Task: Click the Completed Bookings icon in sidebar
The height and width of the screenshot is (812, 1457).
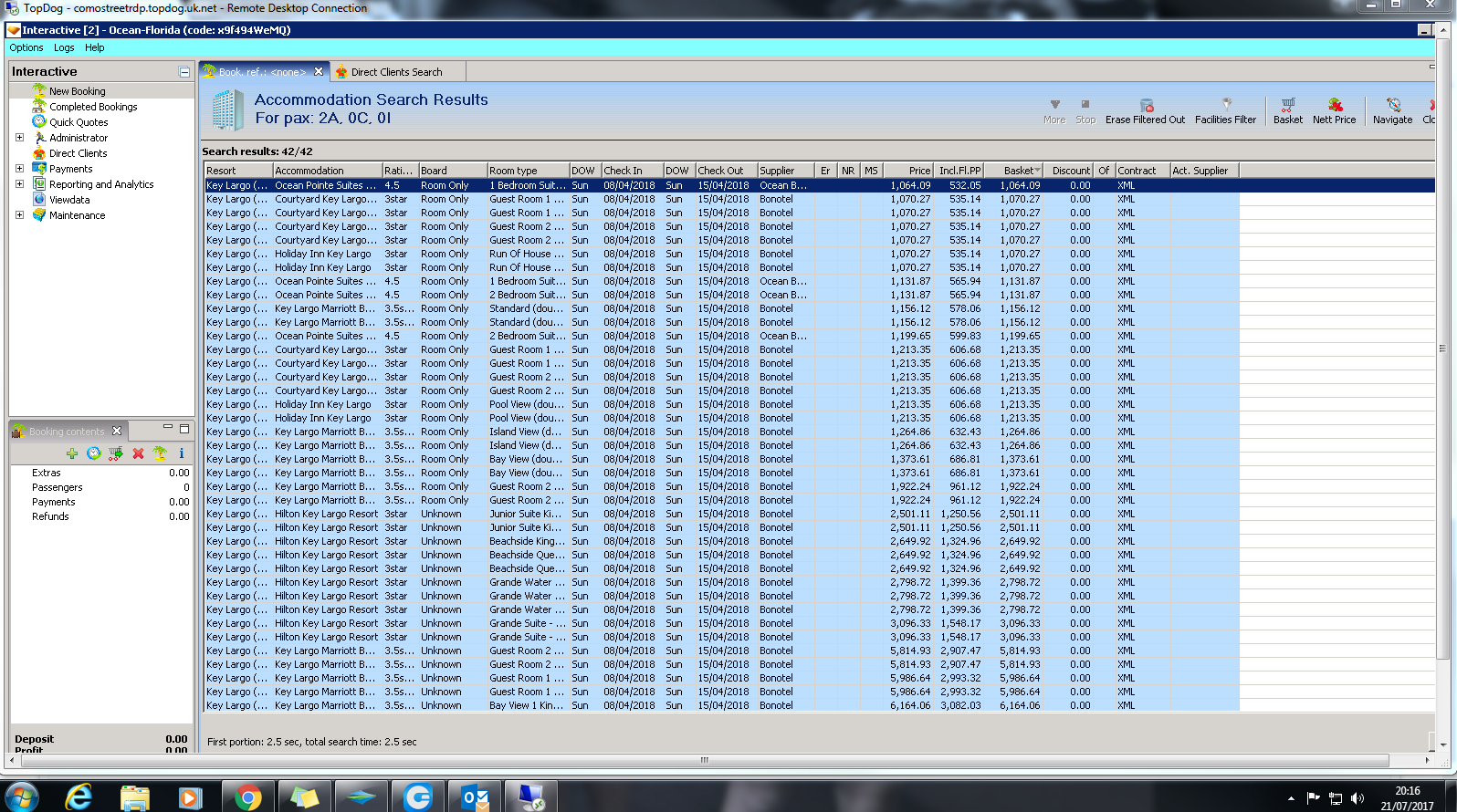Action: [x=39, y=106]
